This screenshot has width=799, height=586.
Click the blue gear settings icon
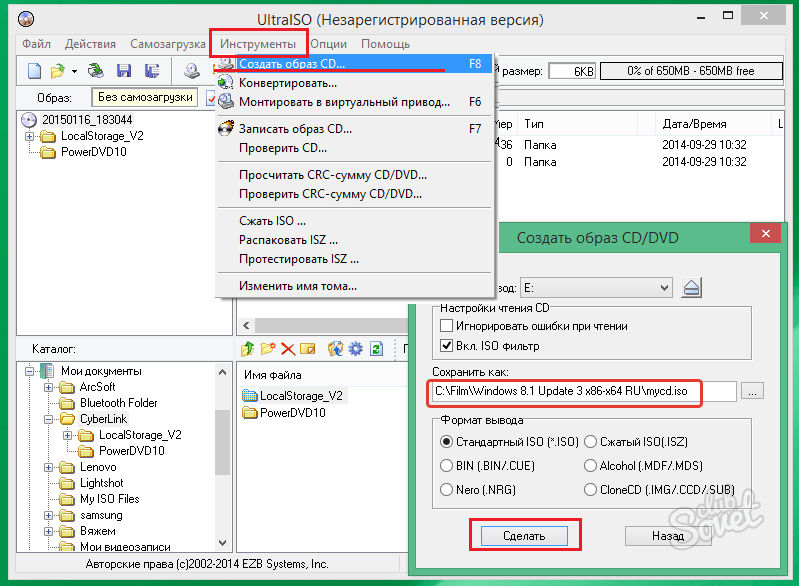pyautogui.click(x=356, y=349)
